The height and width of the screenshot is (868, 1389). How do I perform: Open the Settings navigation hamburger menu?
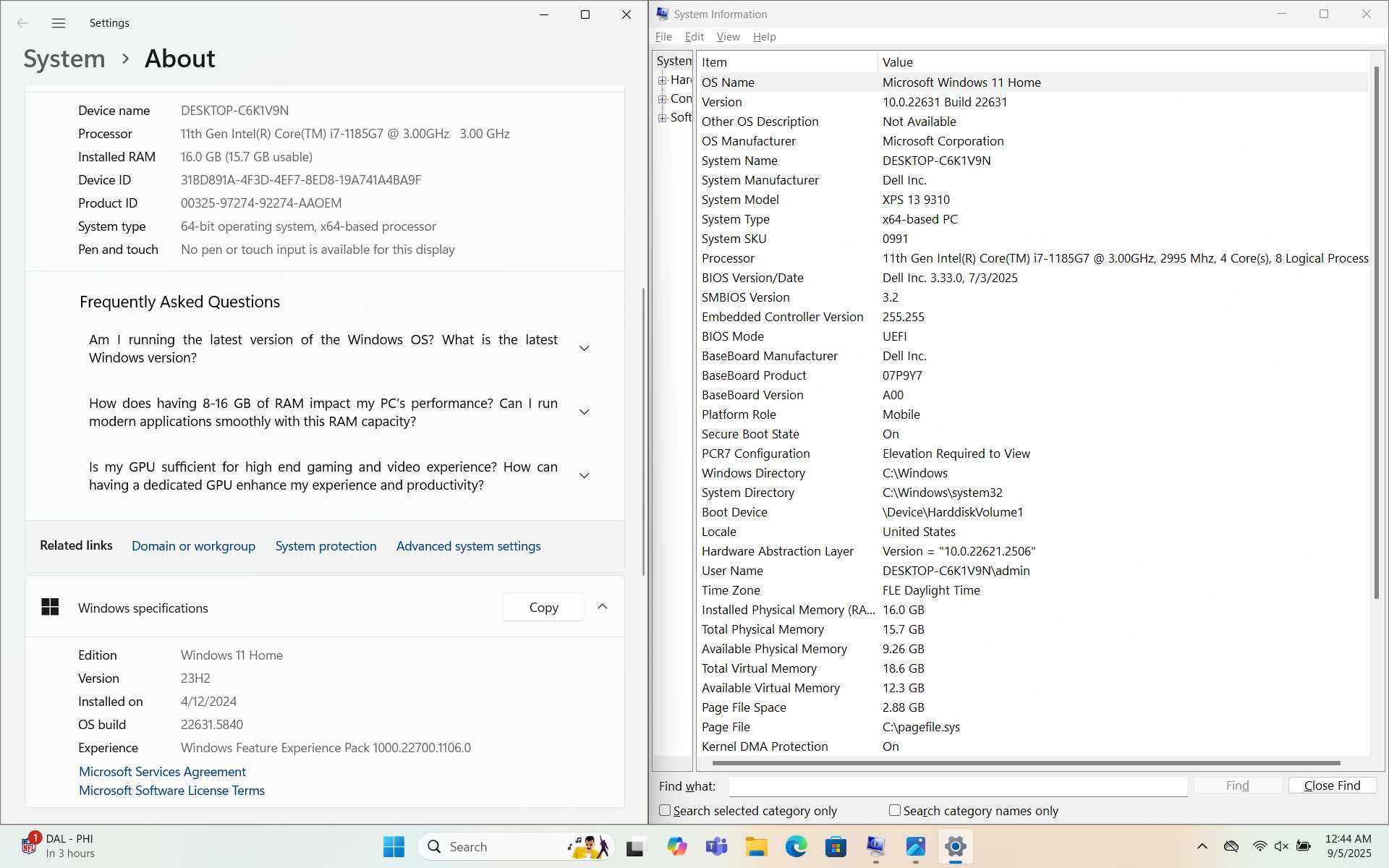tap(59, 23)
